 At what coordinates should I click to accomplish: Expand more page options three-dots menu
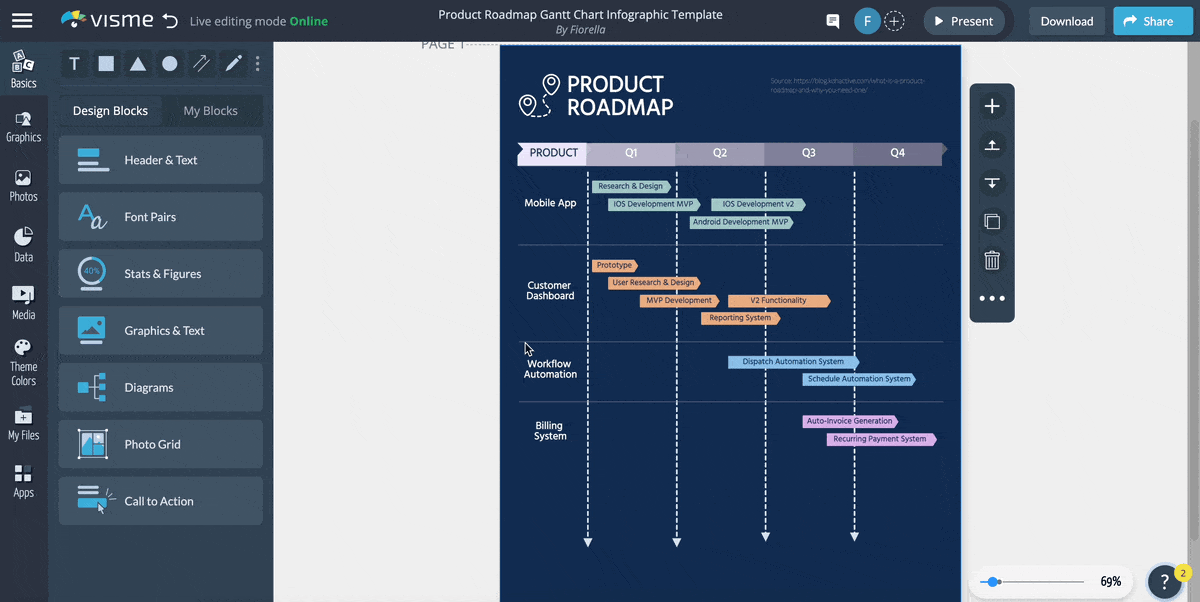(x=992, y=298)
